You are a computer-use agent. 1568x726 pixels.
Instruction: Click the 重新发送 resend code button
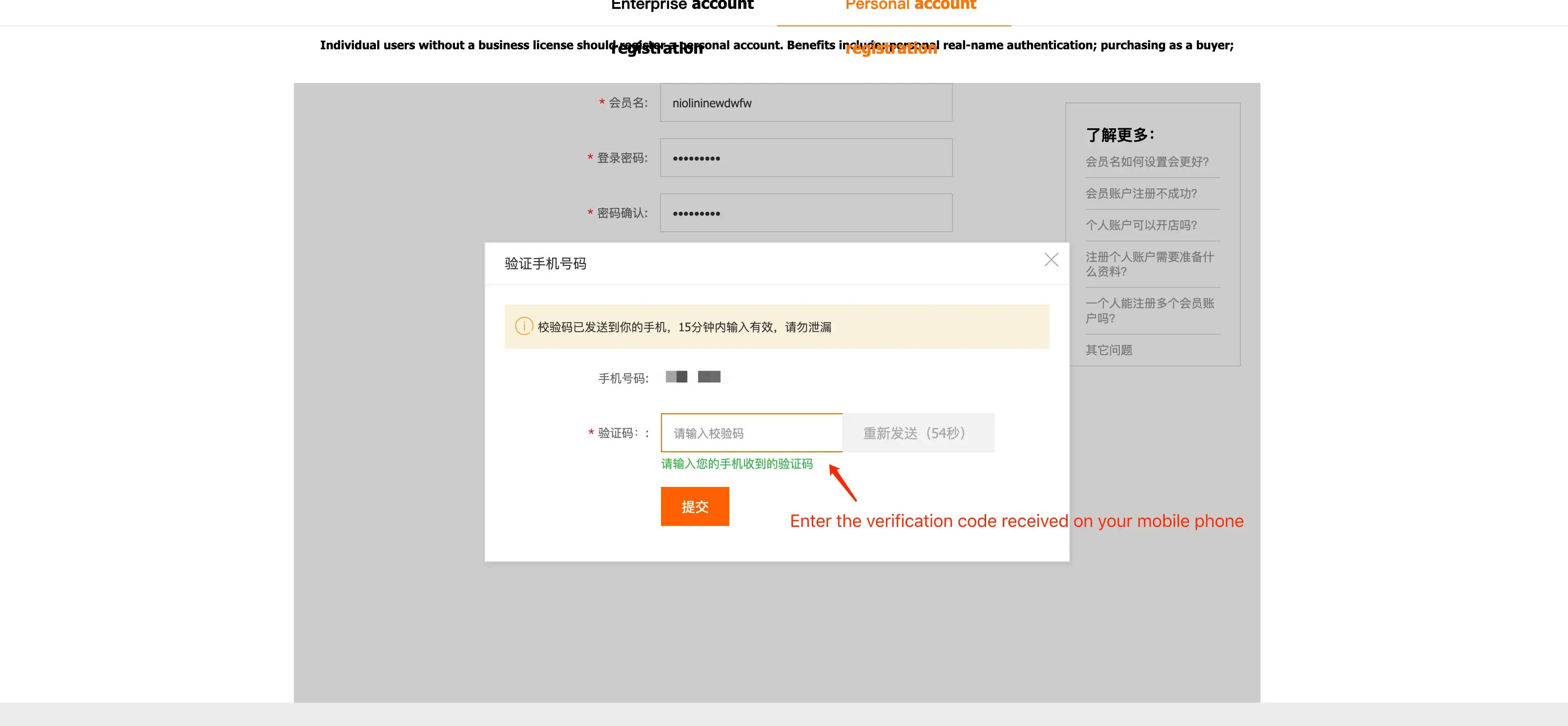tap(918, 433)
